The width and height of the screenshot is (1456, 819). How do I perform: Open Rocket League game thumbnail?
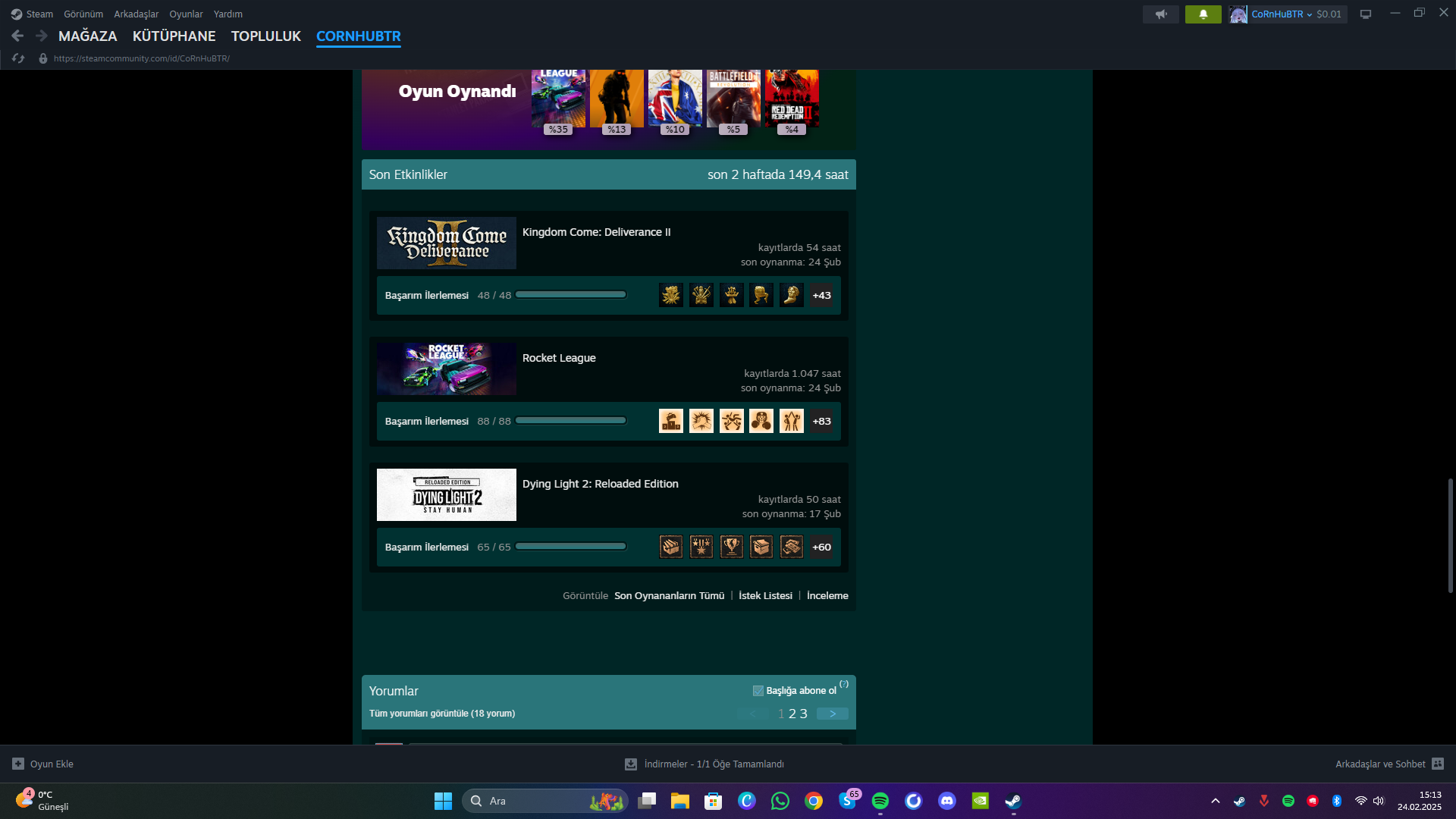(x=446, y=369)
